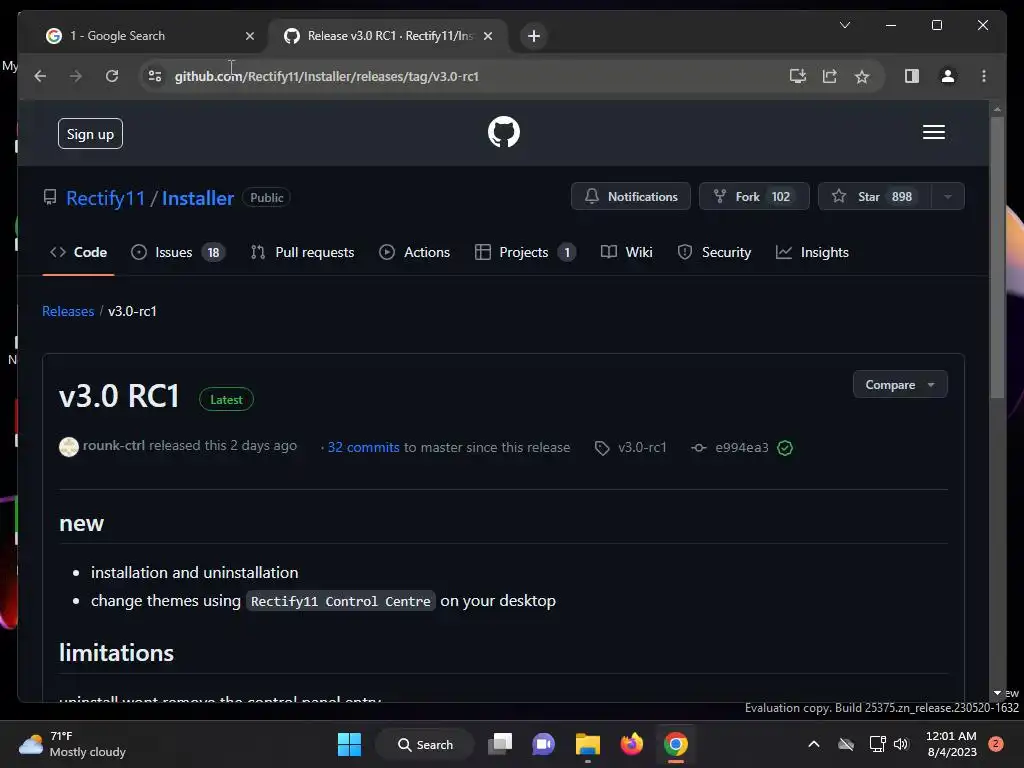The image size is (1024, 768).
Task: Open the 32 commits link
Action: [x=363, y=447]
